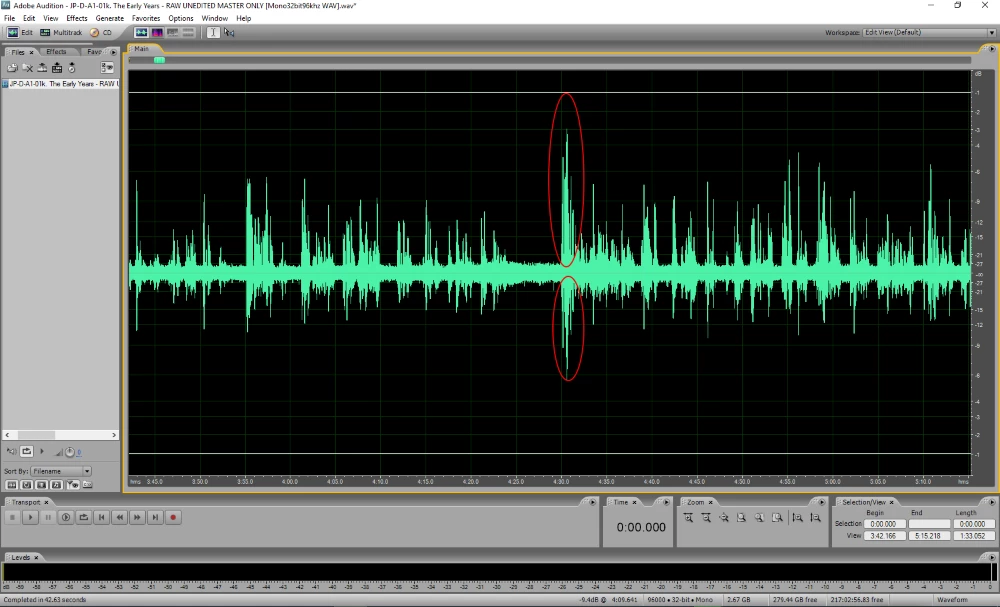This screenshot has width=1000, height=607.
Task: Toggle Loop Play in Files panel
Action: 27,451
